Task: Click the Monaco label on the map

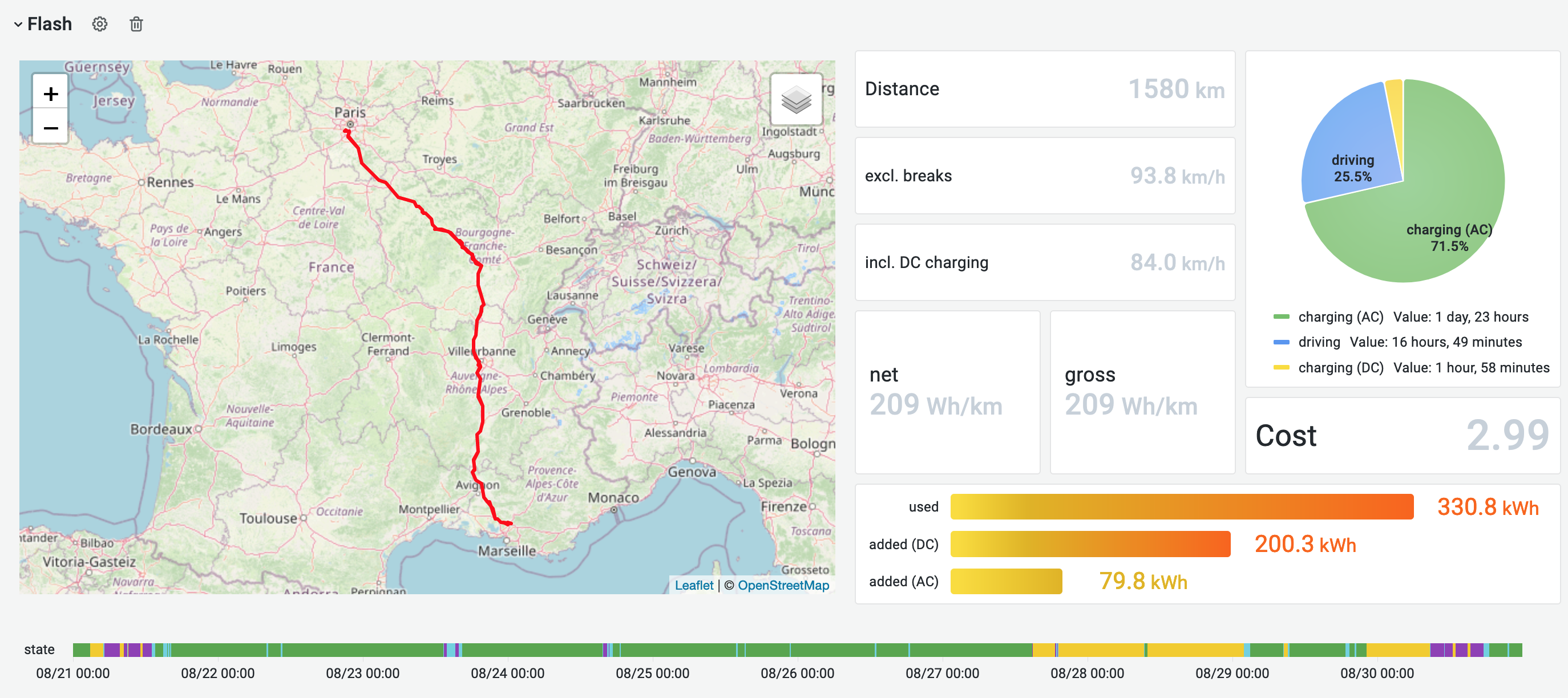Action: (x=613, y=498)
